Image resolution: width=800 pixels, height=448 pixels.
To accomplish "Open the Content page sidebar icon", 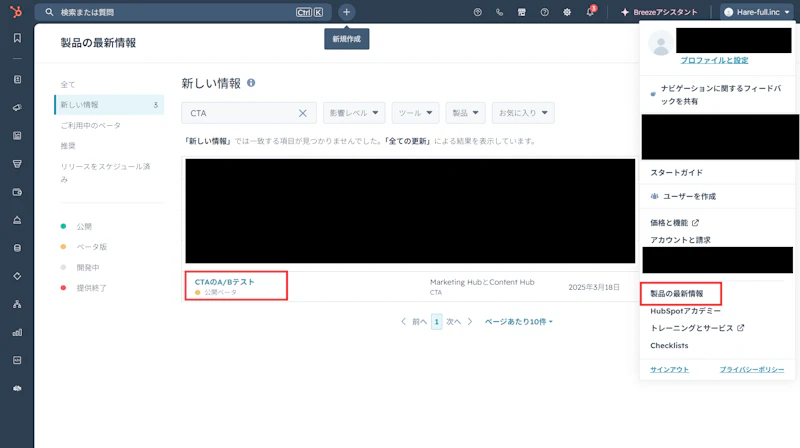I will (17, 136).
